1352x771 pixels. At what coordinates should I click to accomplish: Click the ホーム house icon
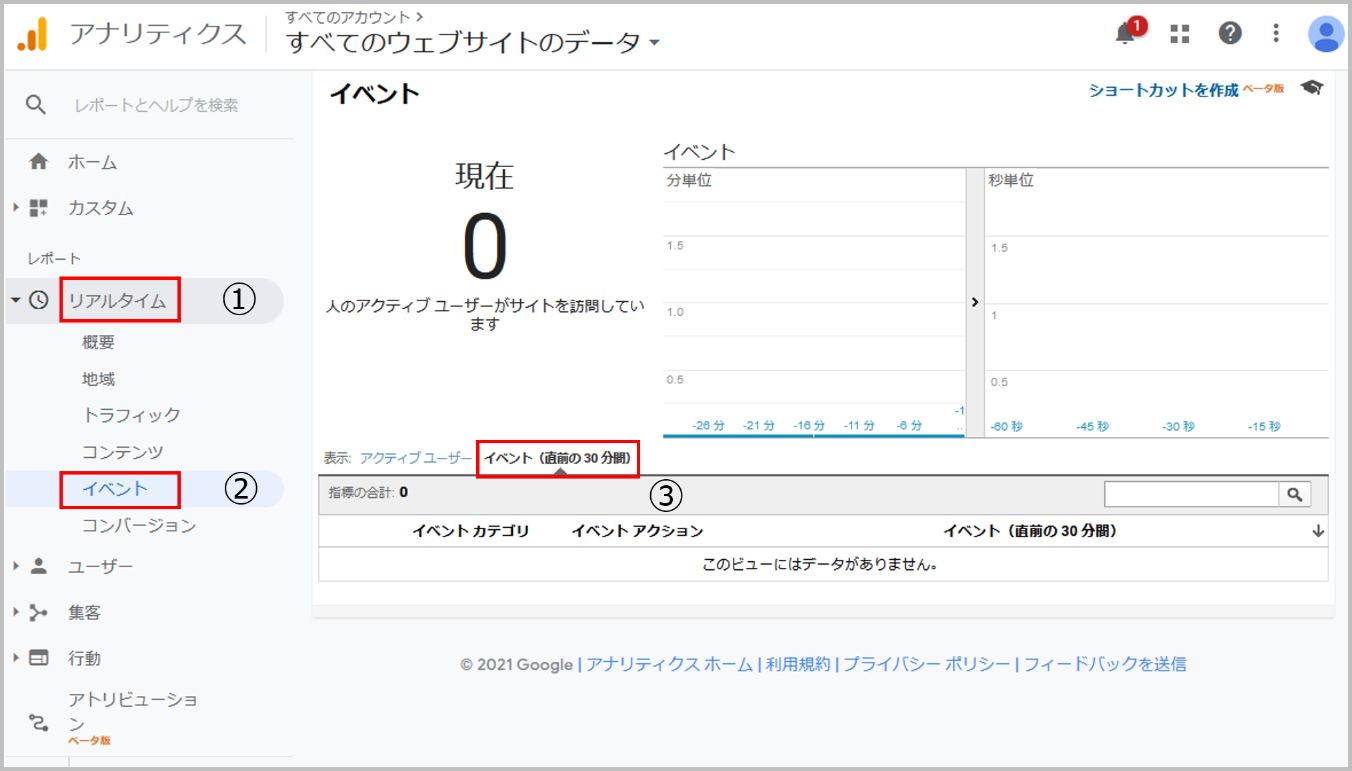pyautogui.click(x=39, y=162)
